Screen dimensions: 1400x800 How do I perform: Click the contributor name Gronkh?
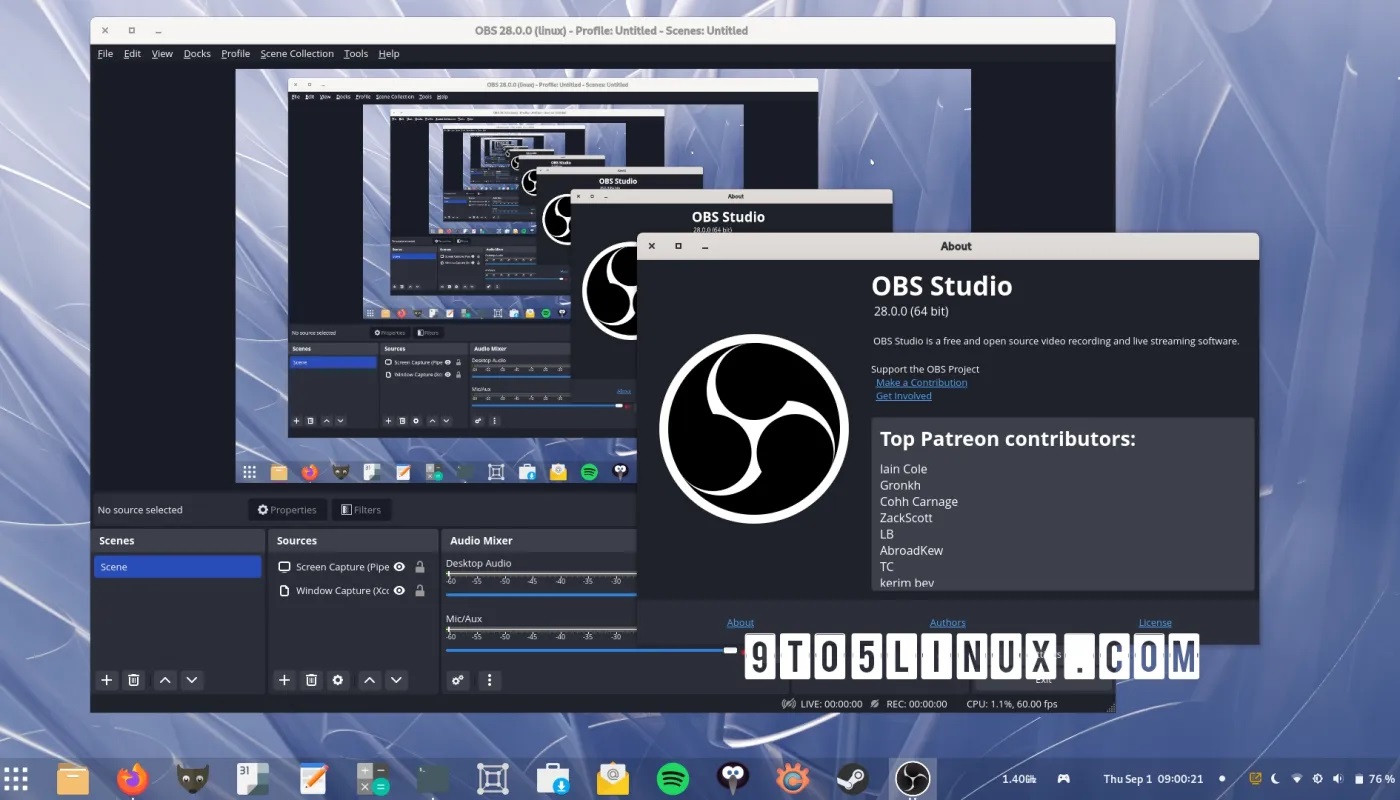coord(900,485)
